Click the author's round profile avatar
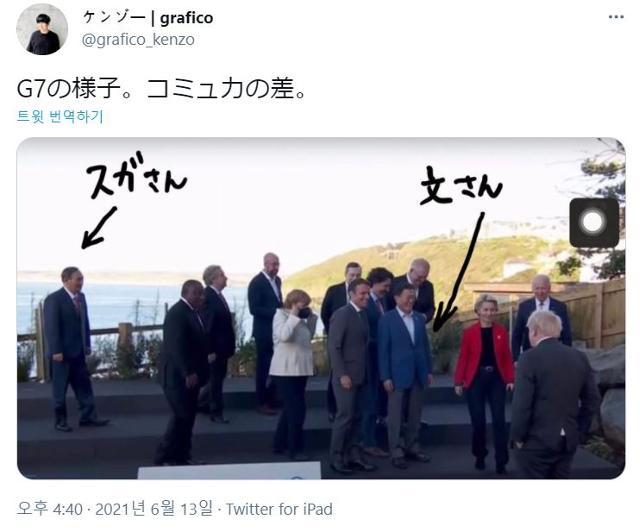640x532 pixels. [x=42, y=29]
